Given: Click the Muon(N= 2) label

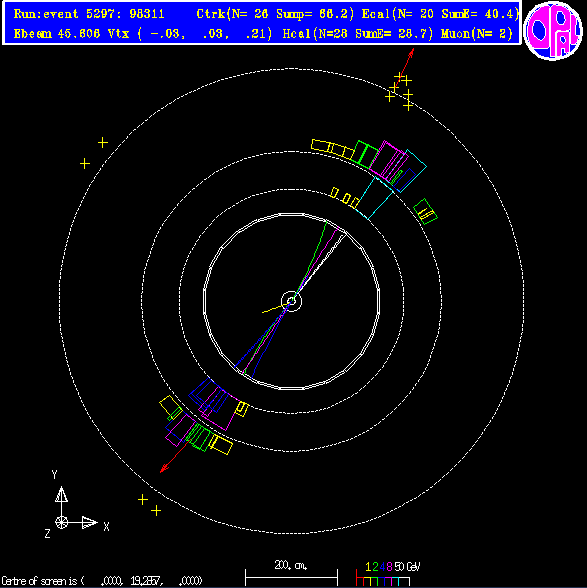Looking at the screenshot, I should point(477,34).
